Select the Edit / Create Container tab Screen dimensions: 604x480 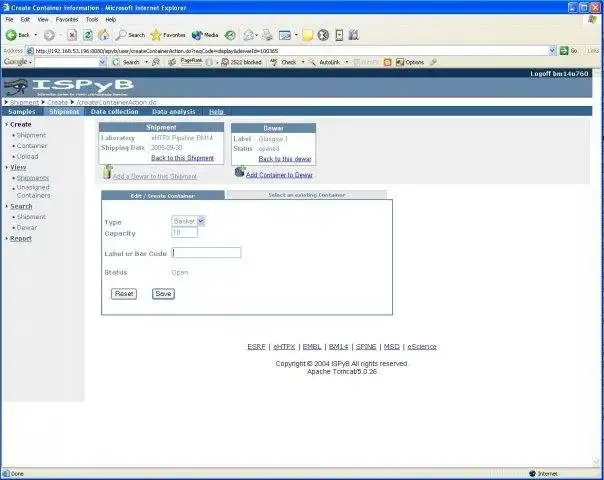point(163,195)
